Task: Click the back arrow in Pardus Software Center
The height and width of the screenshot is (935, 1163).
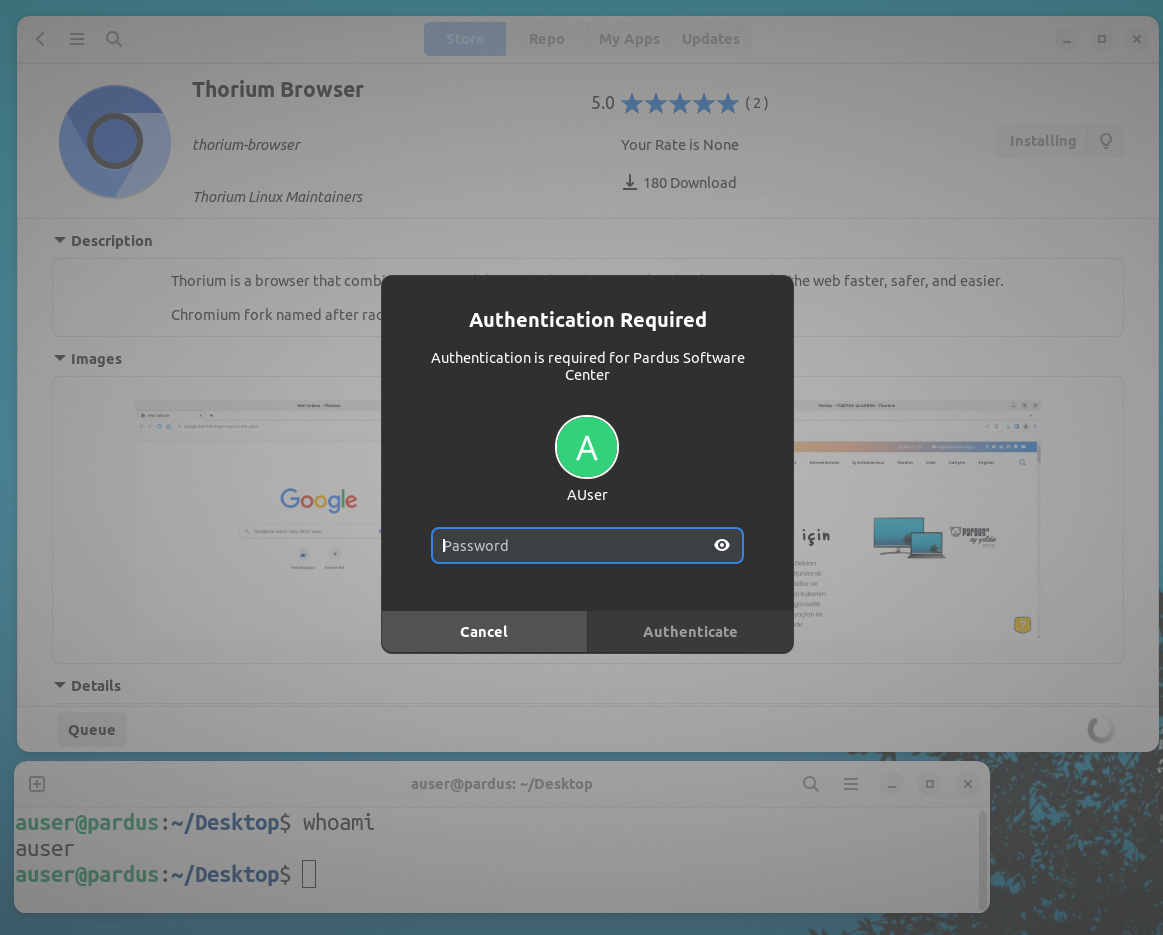Action: [x=39, y=38]
